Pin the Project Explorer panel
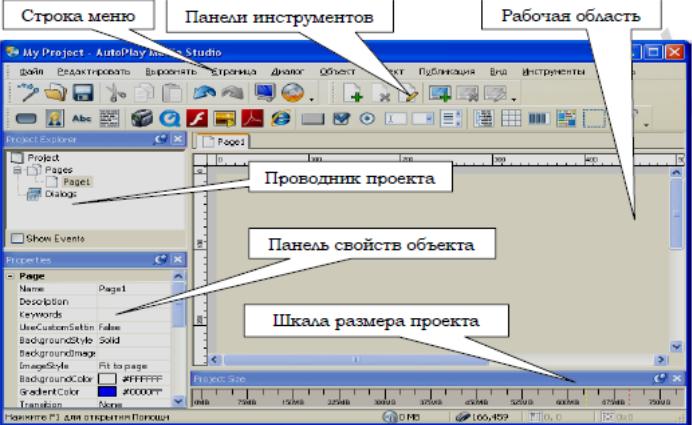This screenshot has width=692, height=425. tap(161, 139)
